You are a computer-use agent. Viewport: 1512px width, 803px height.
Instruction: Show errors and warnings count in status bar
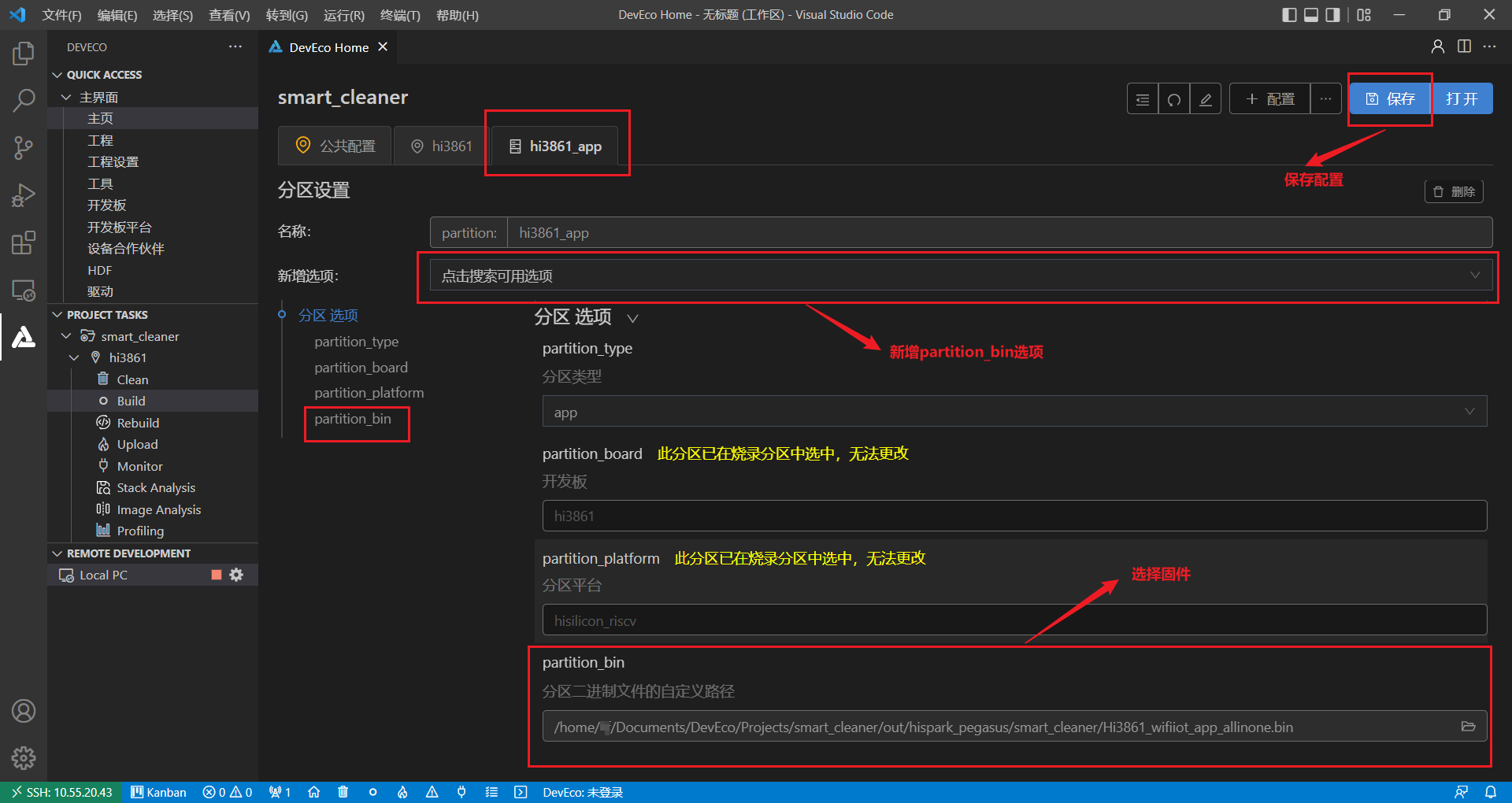click(228, 792)
